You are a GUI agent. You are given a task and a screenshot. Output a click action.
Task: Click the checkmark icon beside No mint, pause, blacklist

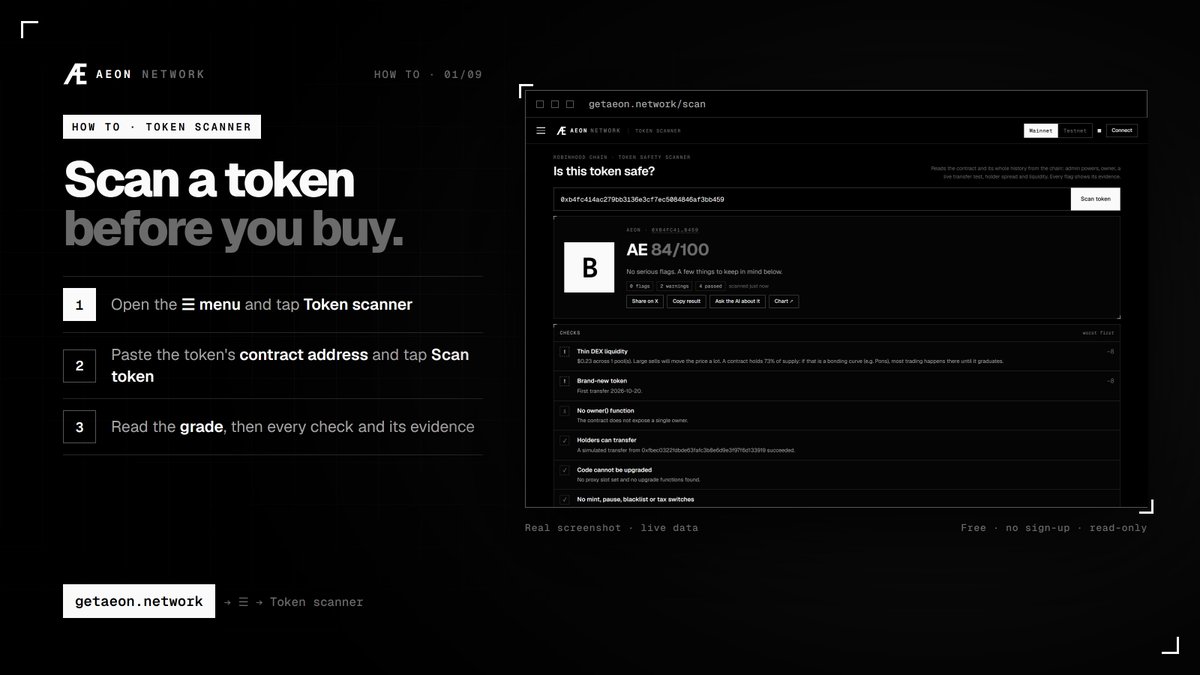[564, 499]
